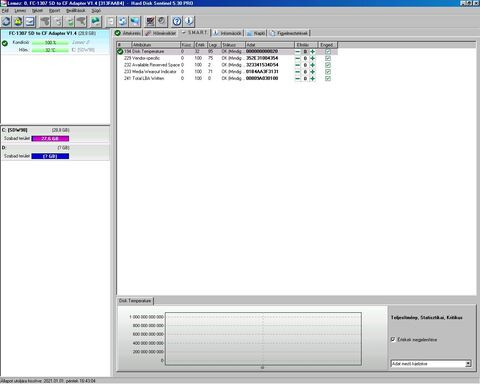The width and height of the screenshot is (480, 384).
Task: Click the second grey disk test icon
Action: click(x=57, y=22)
